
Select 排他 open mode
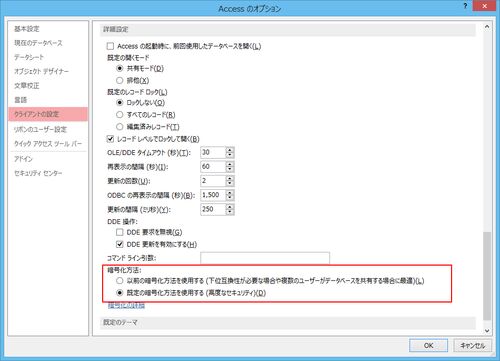[120, 80]
